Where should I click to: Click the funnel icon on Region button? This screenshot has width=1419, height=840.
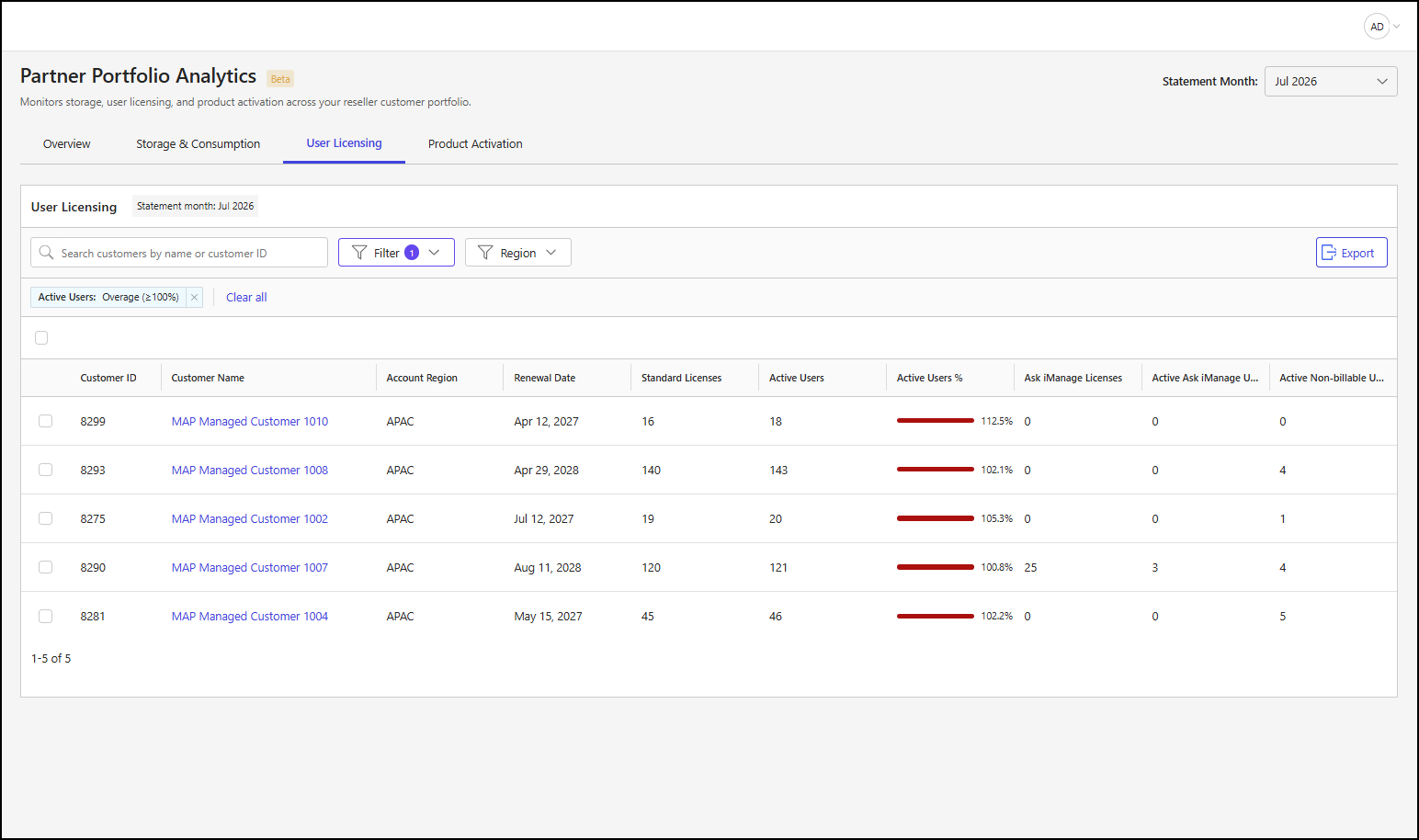tap(485, 253)
